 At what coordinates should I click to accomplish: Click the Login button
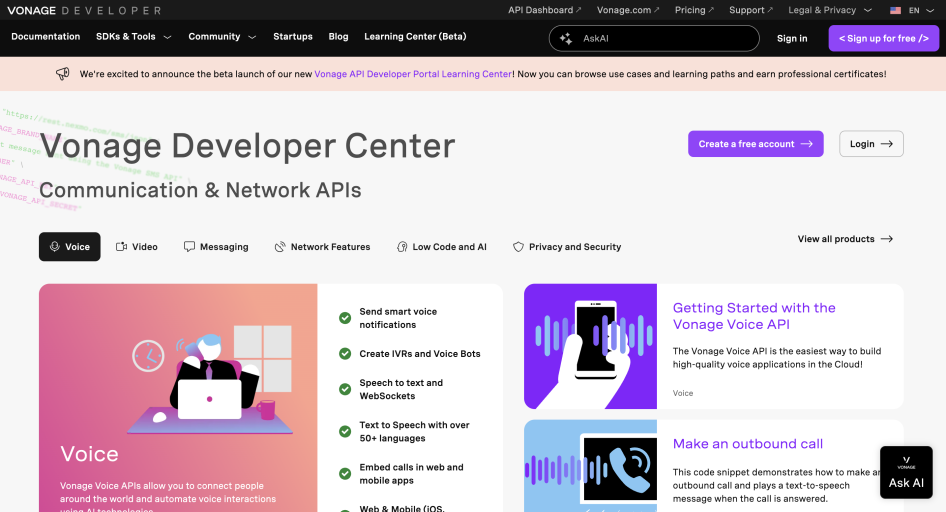point(871,144)
